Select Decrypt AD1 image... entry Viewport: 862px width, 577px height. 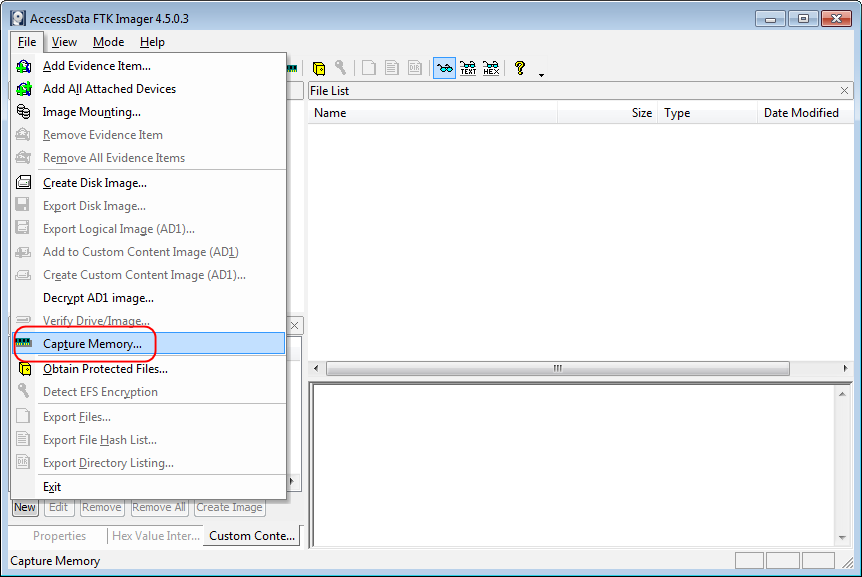[x=148, y=298]
